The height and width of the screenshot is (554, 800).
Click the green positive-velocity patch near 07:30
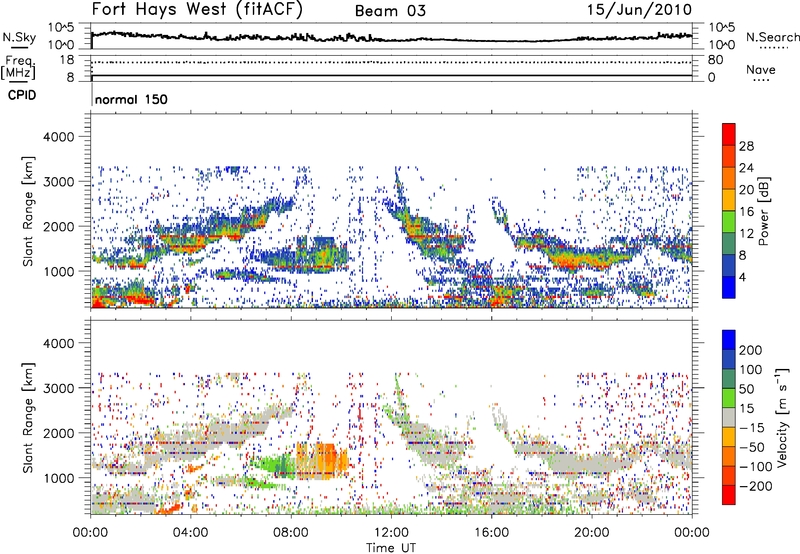tap(277, 464)
